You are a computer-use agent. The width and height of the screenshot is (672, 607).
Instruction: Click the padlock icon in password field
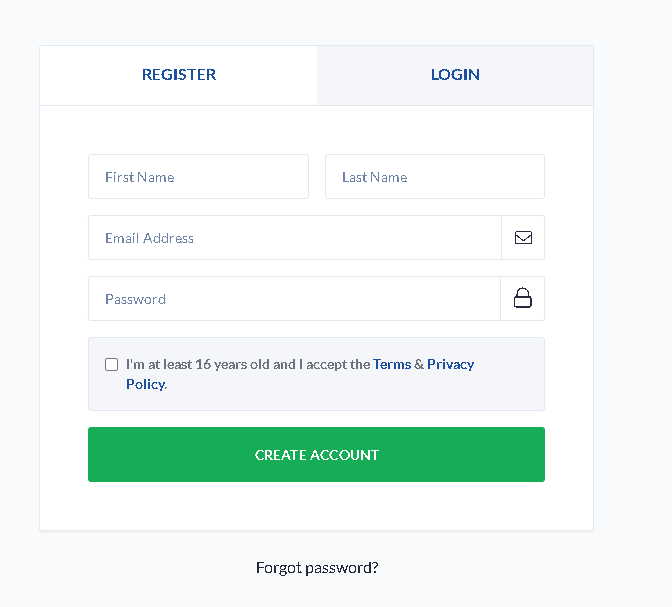pos(522,298)
